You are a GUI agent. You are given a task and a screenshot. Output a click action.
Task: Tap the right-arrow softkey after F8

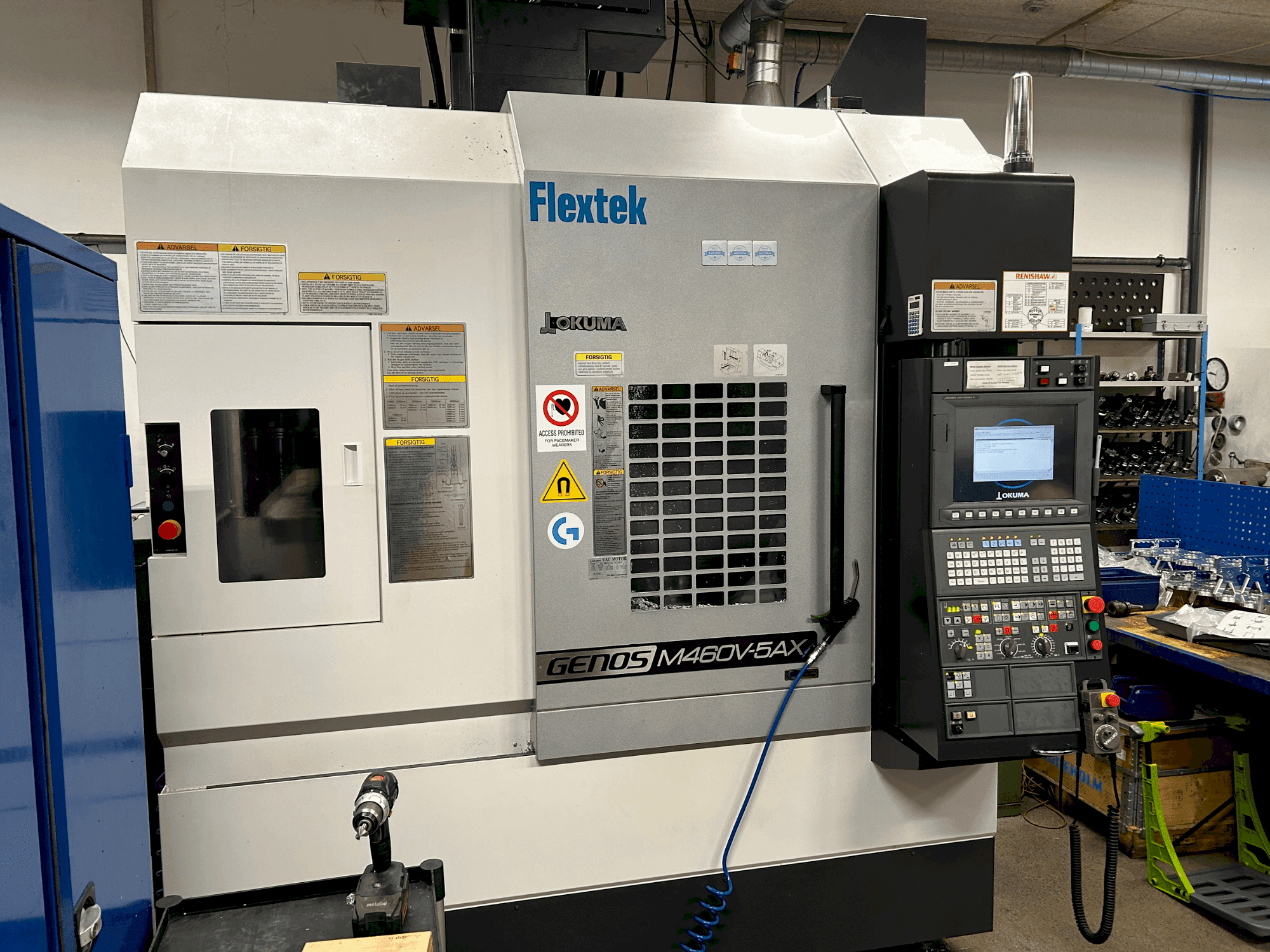pyautogui.click(x=1074, y=511)
